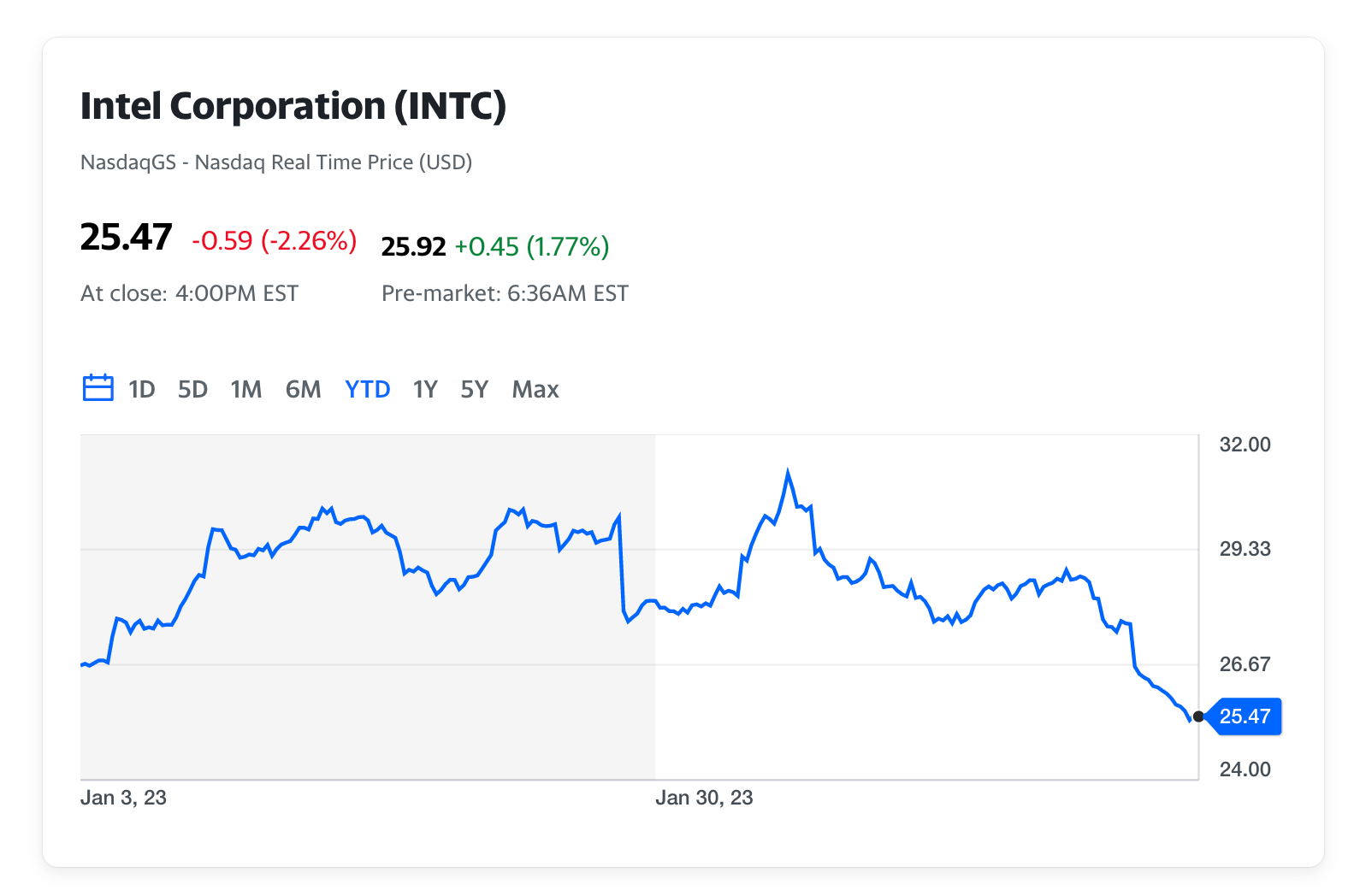This screenshot has height=896, width=1348.
Task: Show the 5Y price history
Action: coord(474,390)
